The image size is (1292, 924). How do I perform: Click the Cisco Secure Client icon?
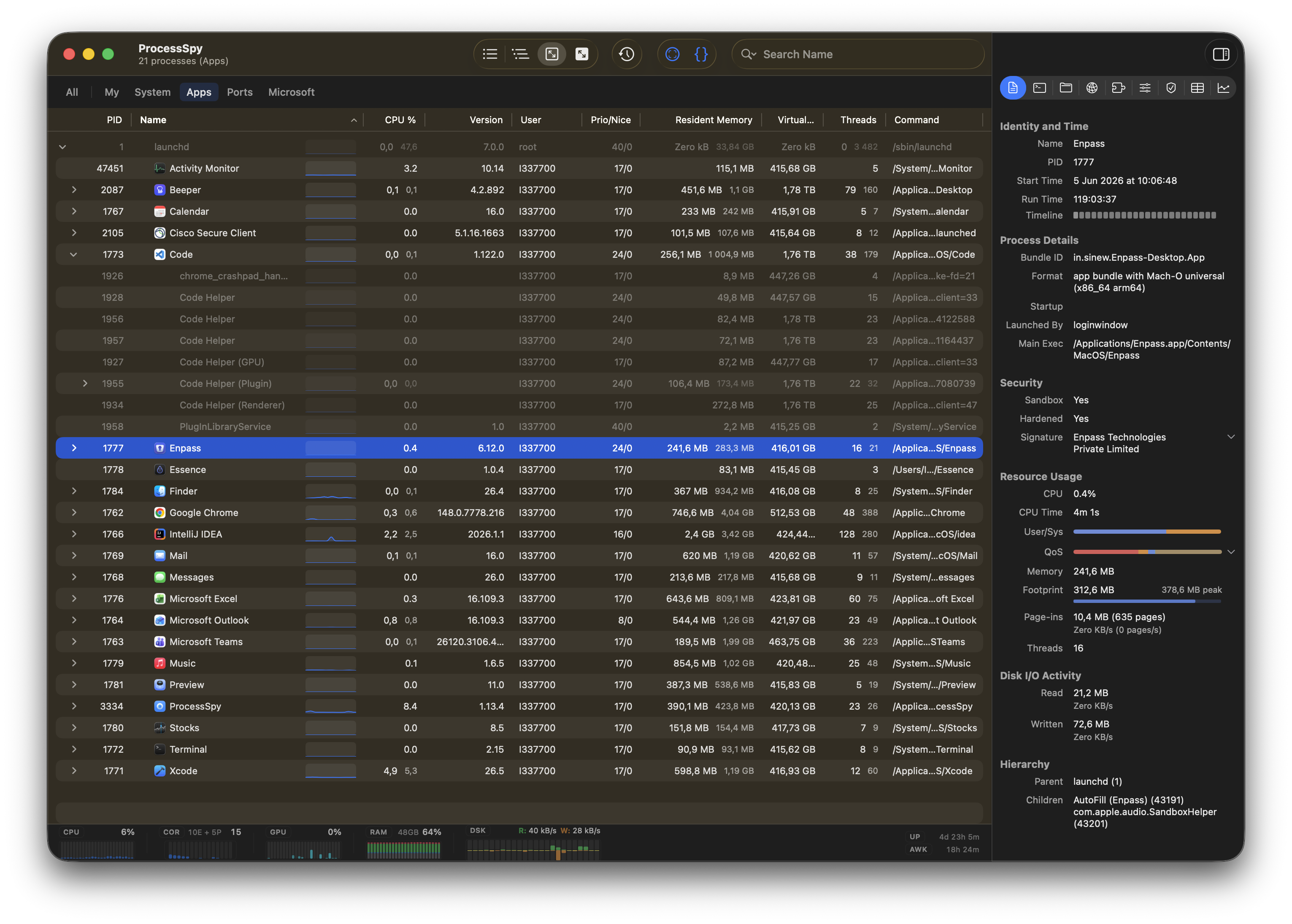click(160, 233)
